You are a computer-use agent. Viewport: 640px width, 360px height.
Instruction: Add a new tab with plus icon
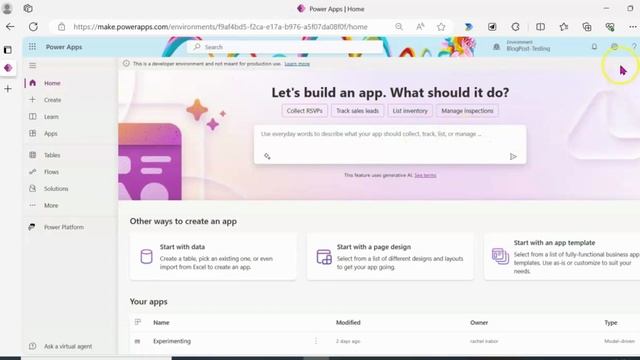(x=8, y=89)
